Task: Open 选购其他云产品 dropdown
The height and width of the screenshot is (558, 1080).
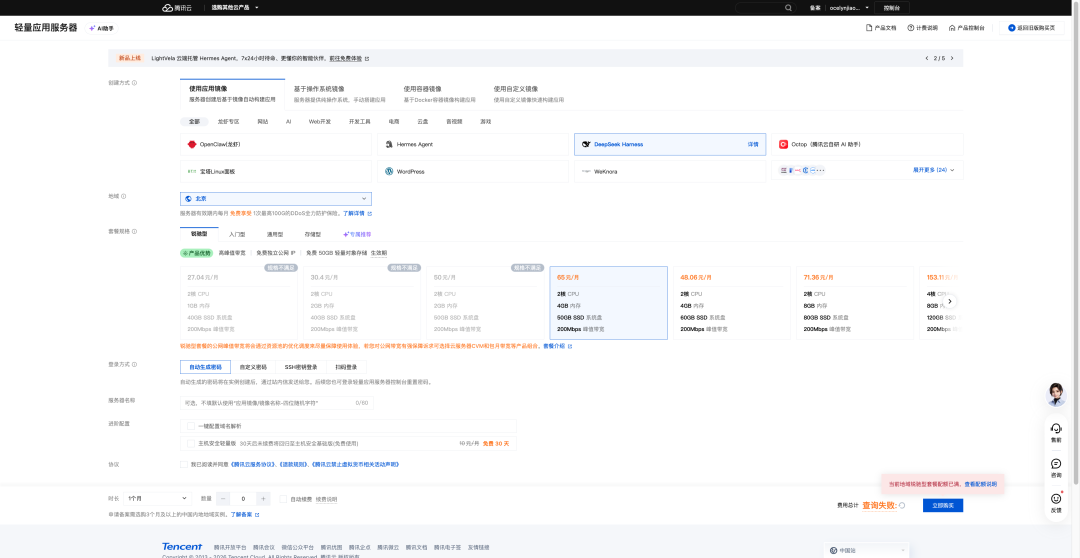Action: (235, 8)
